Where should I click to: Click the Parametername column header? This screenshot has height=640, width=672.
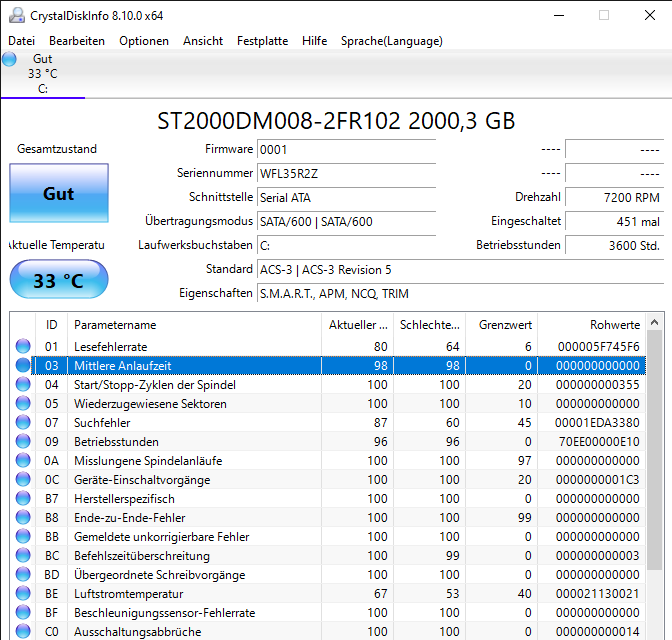click(x=194, y=325)
